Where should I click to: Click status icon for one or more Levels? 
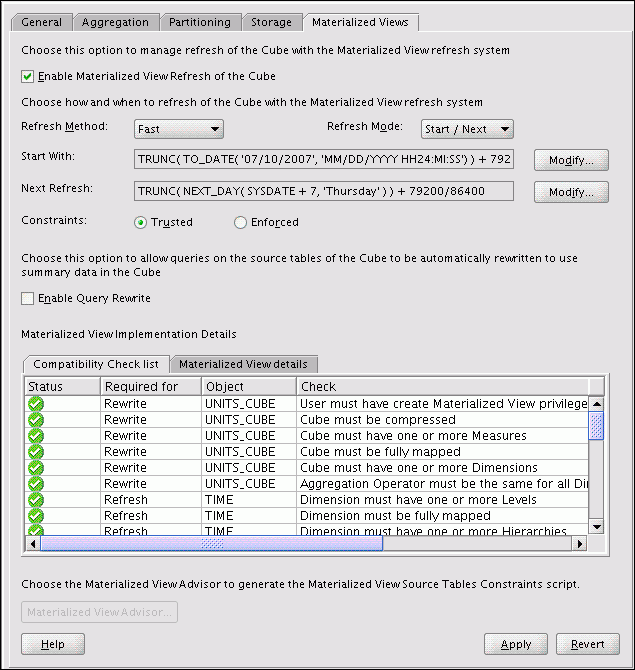[36, 500]
